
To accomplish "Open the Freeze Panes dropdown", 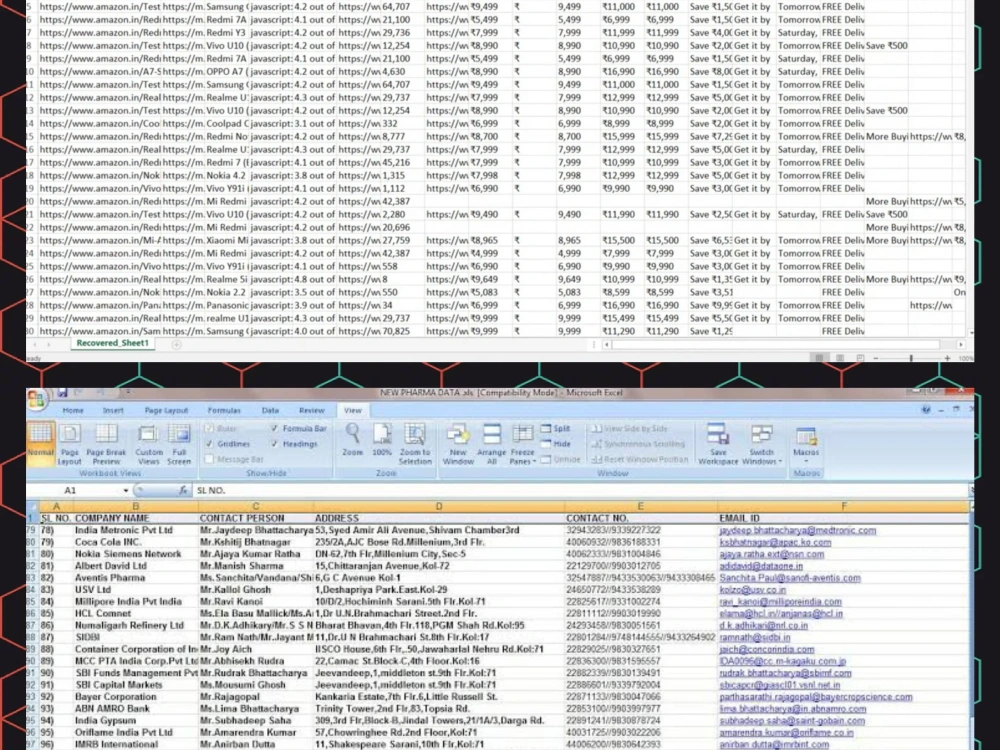I will [522, 443].
